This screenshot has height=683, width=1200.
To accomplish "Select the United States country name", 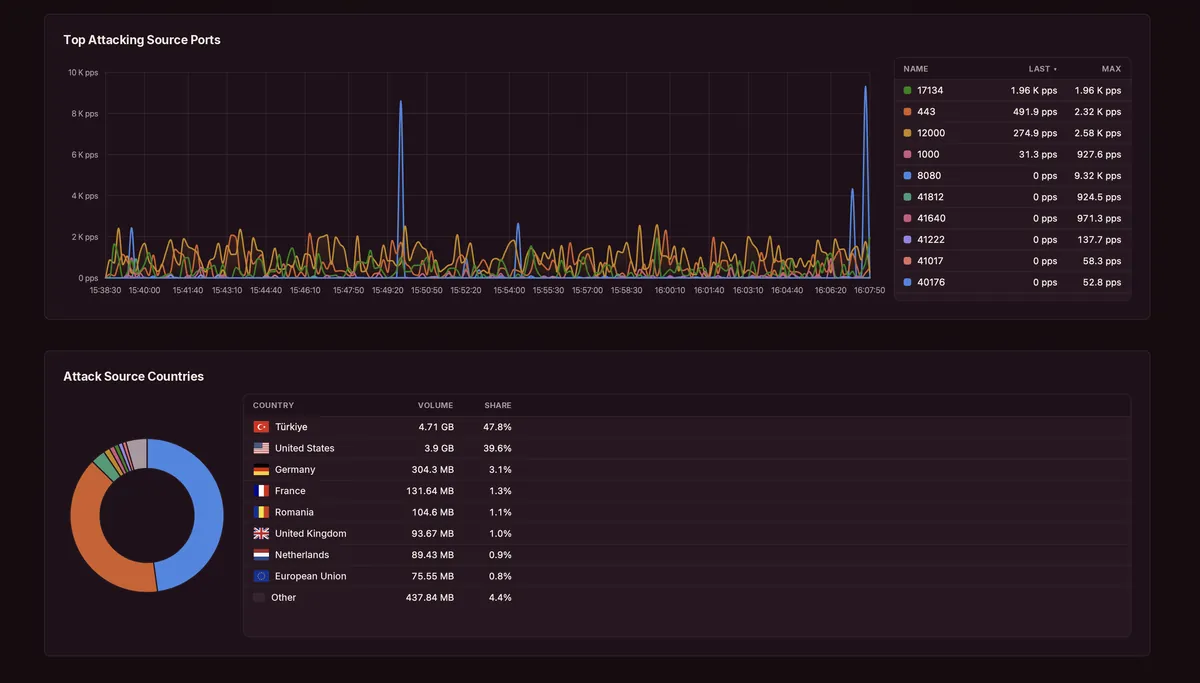I will pos(305,448).
